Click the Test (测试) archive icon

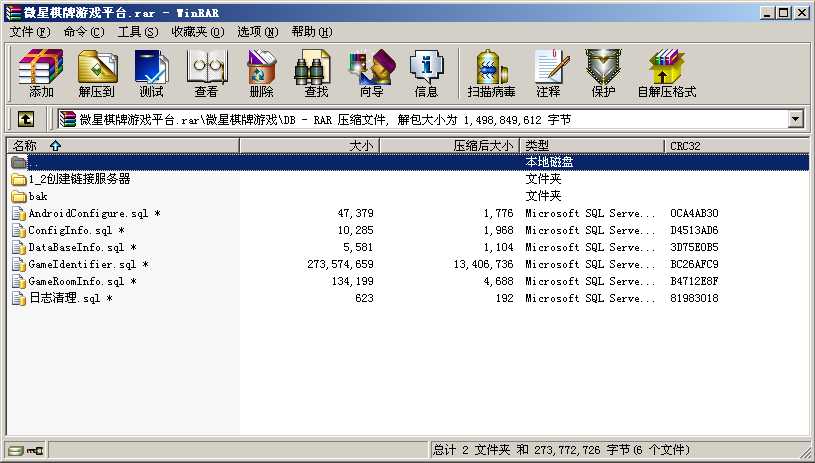point(151,73)
